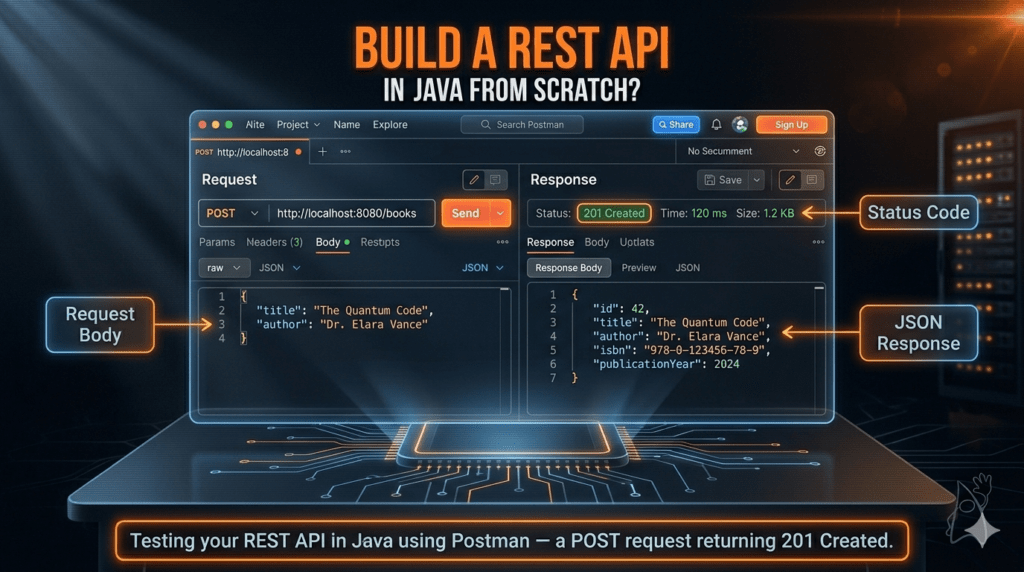
Task: Click the Send button
Action: click(466, 214)
